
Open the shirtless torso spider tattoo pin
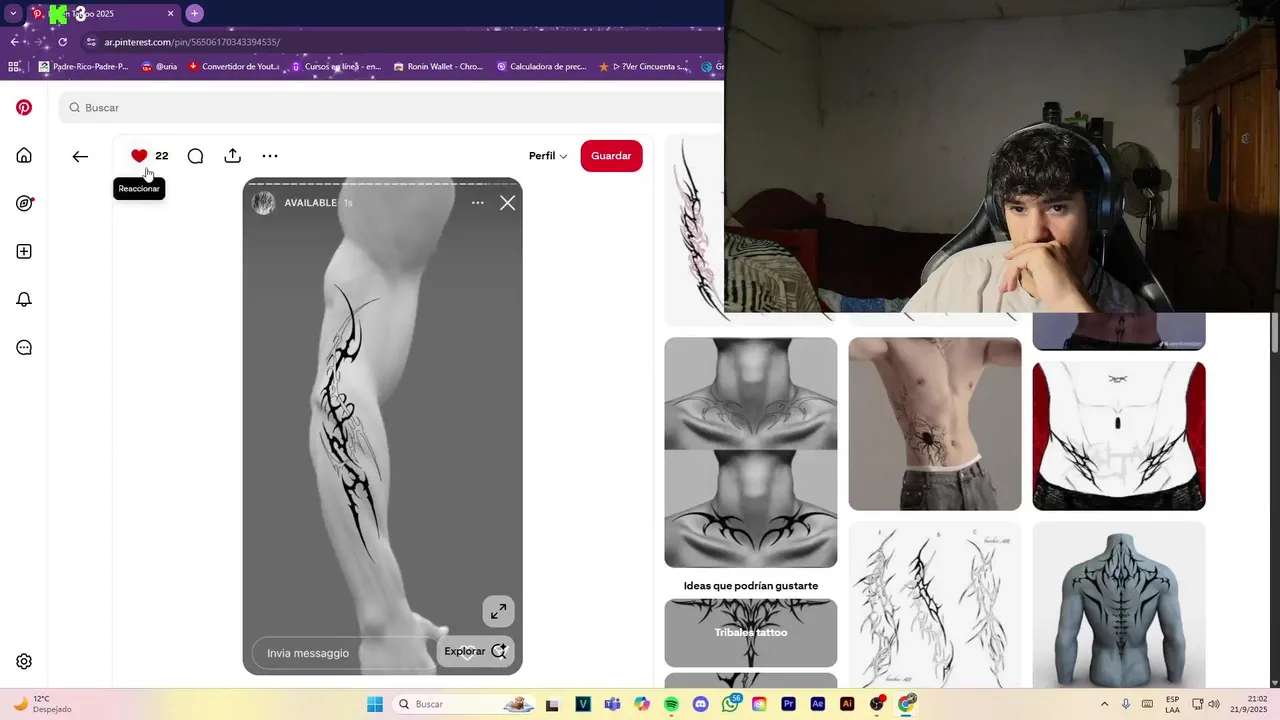(935, 424)
